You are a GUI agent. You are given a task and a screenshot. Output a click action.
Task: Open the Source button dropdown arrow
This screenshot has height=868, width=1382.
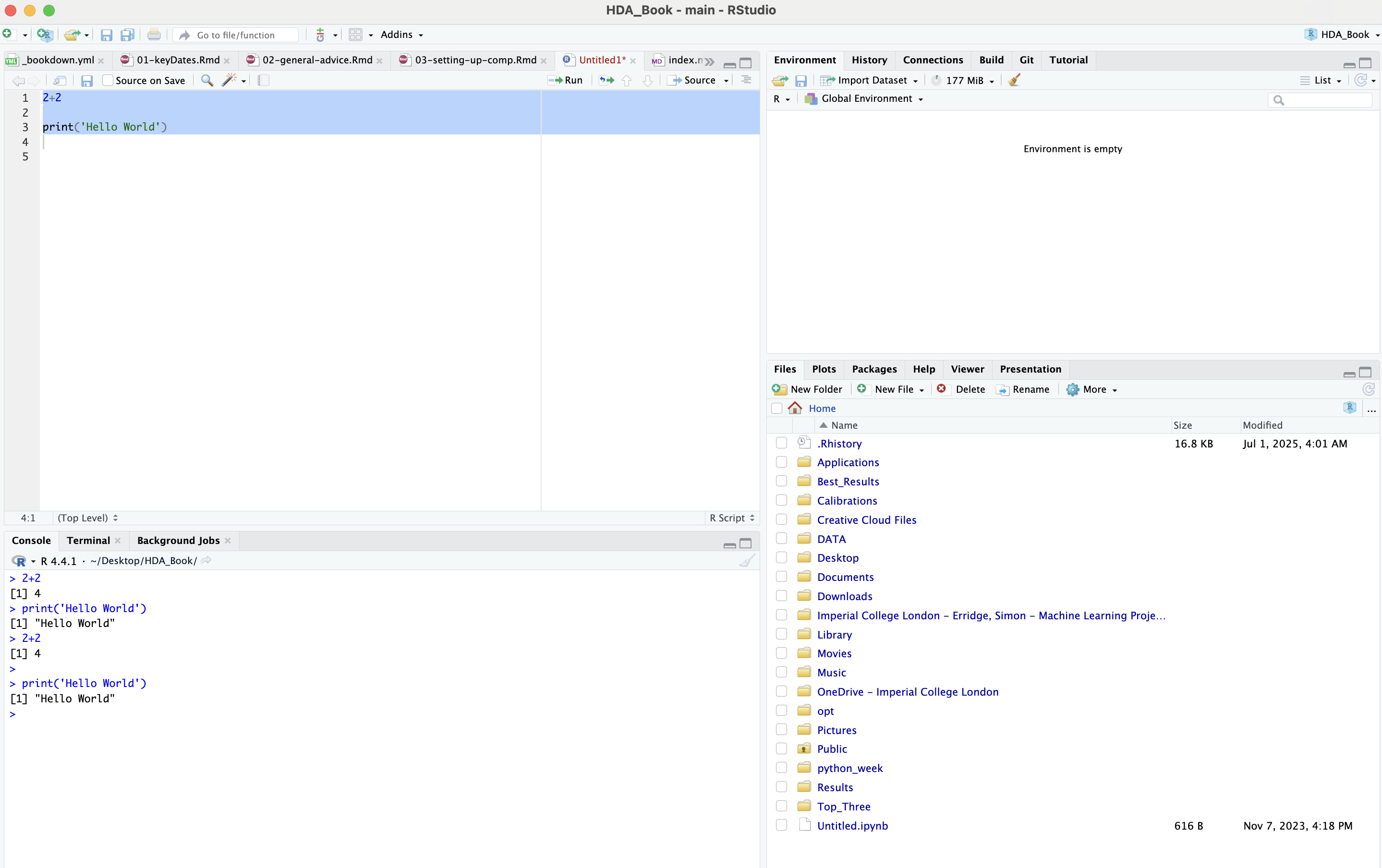click(727, 81)
